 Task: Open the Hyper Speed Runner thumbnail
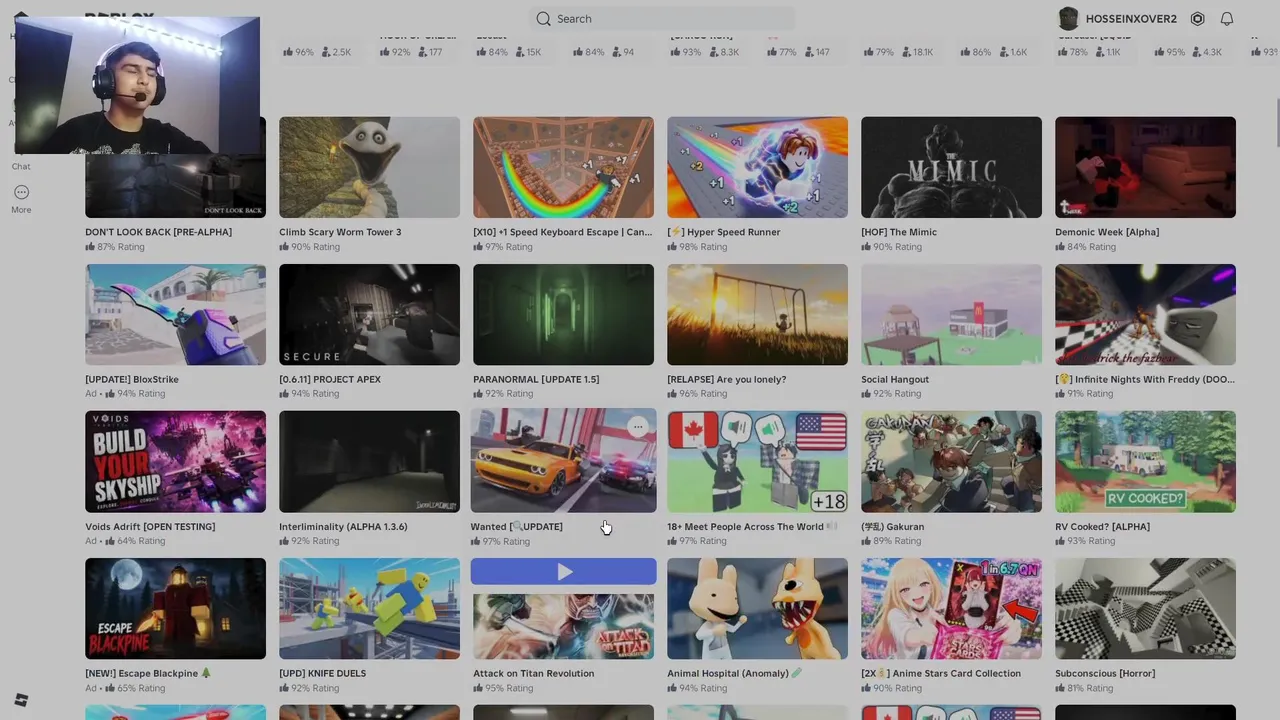pos(757,167)
